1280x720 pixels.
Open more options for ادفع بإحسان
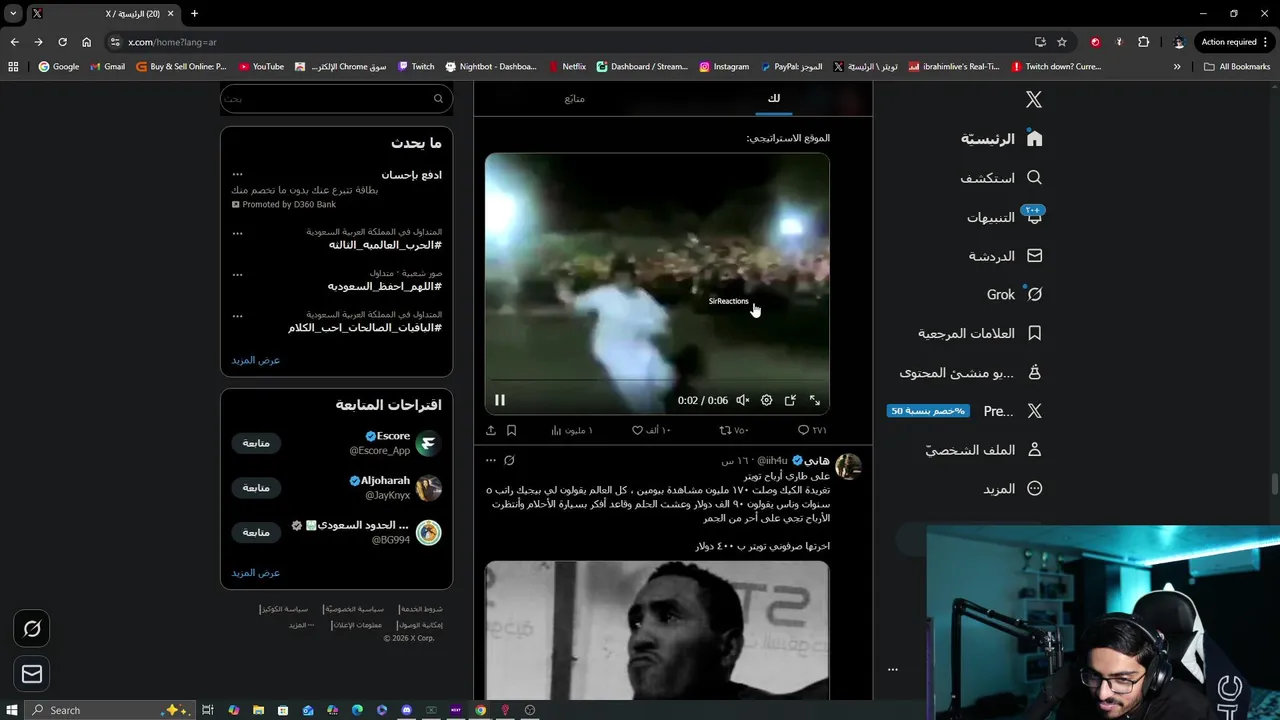coord(237,174)
